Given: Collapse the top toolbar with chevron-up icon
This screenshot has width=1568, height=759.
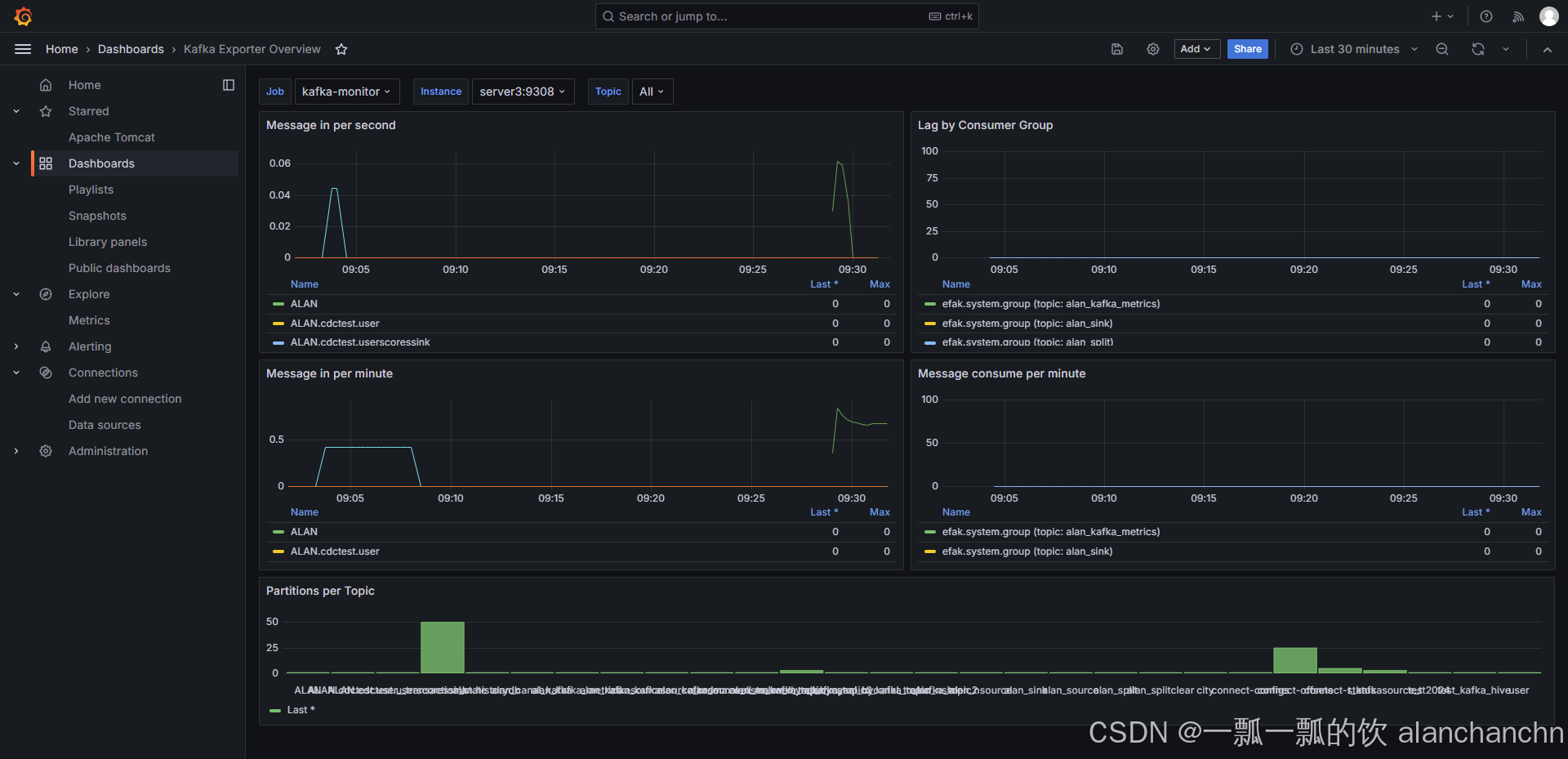Looking at the screenshot, I should [1547, 49].
